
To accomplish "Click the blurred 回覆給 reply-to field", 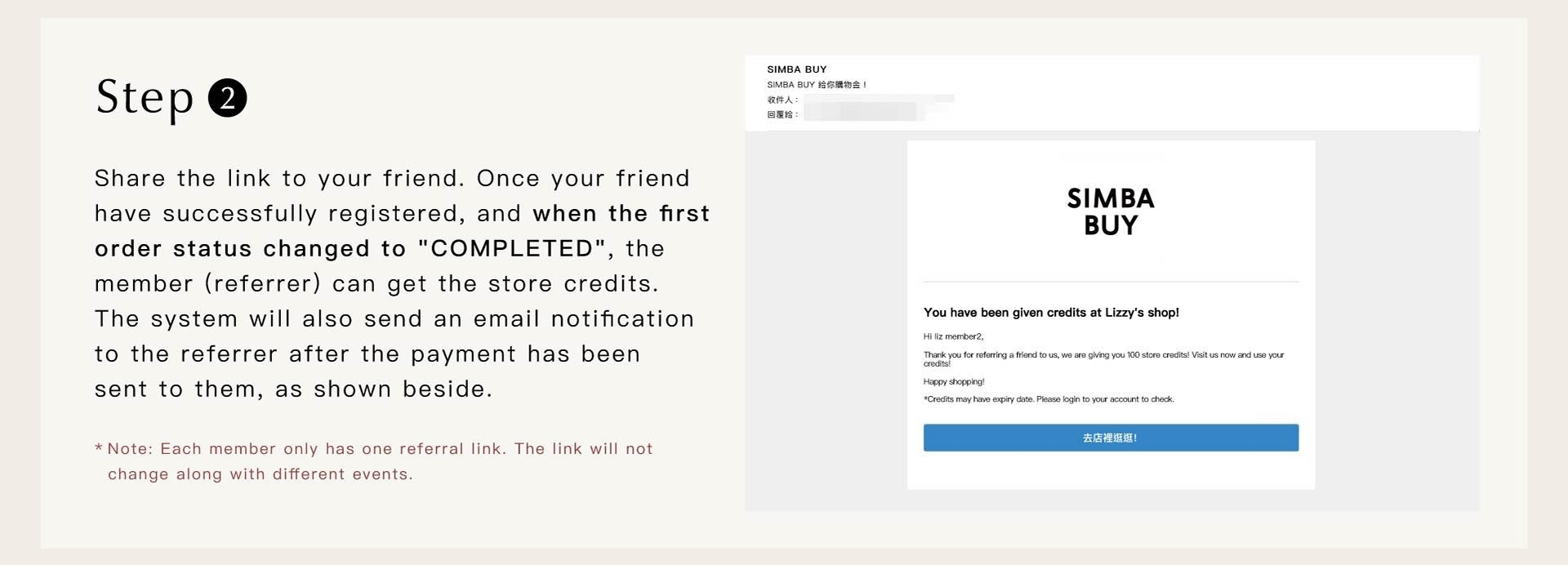I will 864,113.
